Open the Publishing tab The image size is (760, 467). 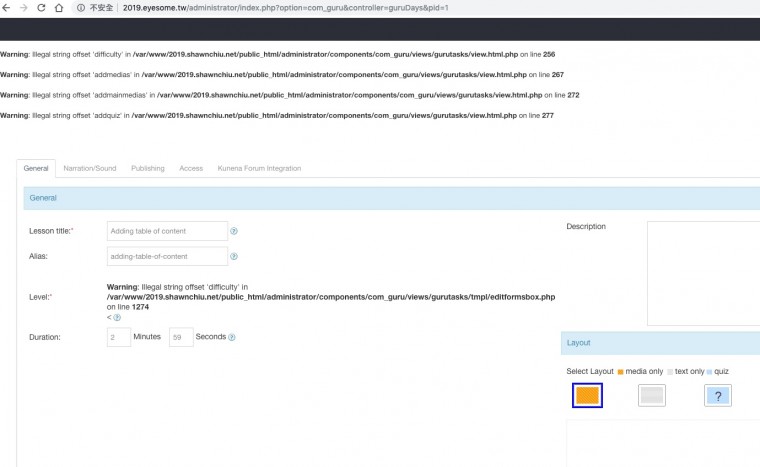coord(148,168)
